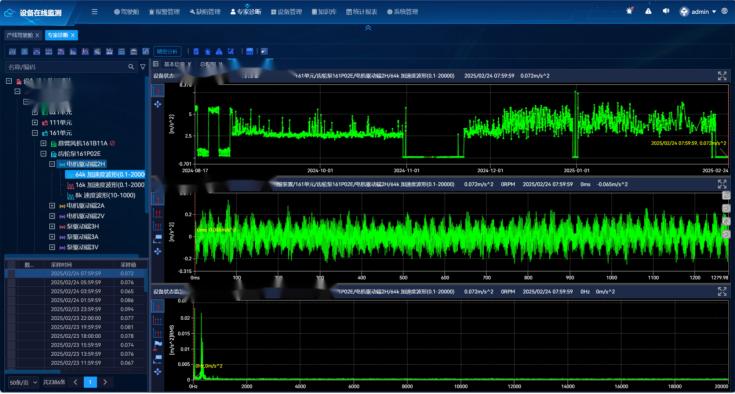Image resolution: width=735 pixels, height=394 pixels.
Task: Toggle the hamburger menu in the header
Action: (95, 12)
